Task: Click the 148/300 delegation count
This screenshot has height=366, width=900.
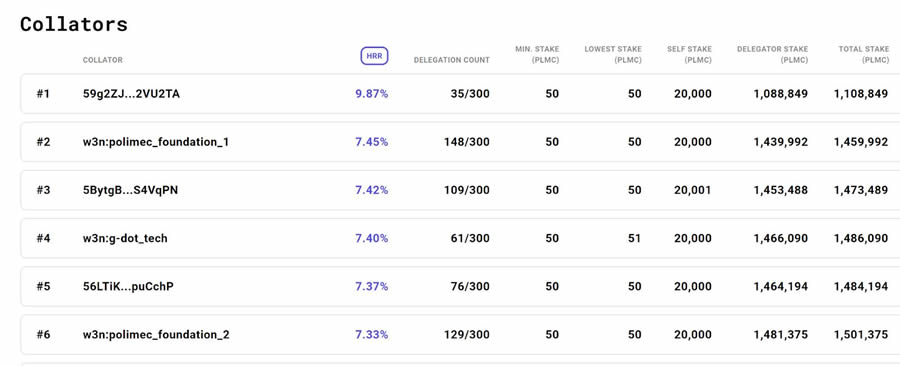Action: [x=467, y=142]
